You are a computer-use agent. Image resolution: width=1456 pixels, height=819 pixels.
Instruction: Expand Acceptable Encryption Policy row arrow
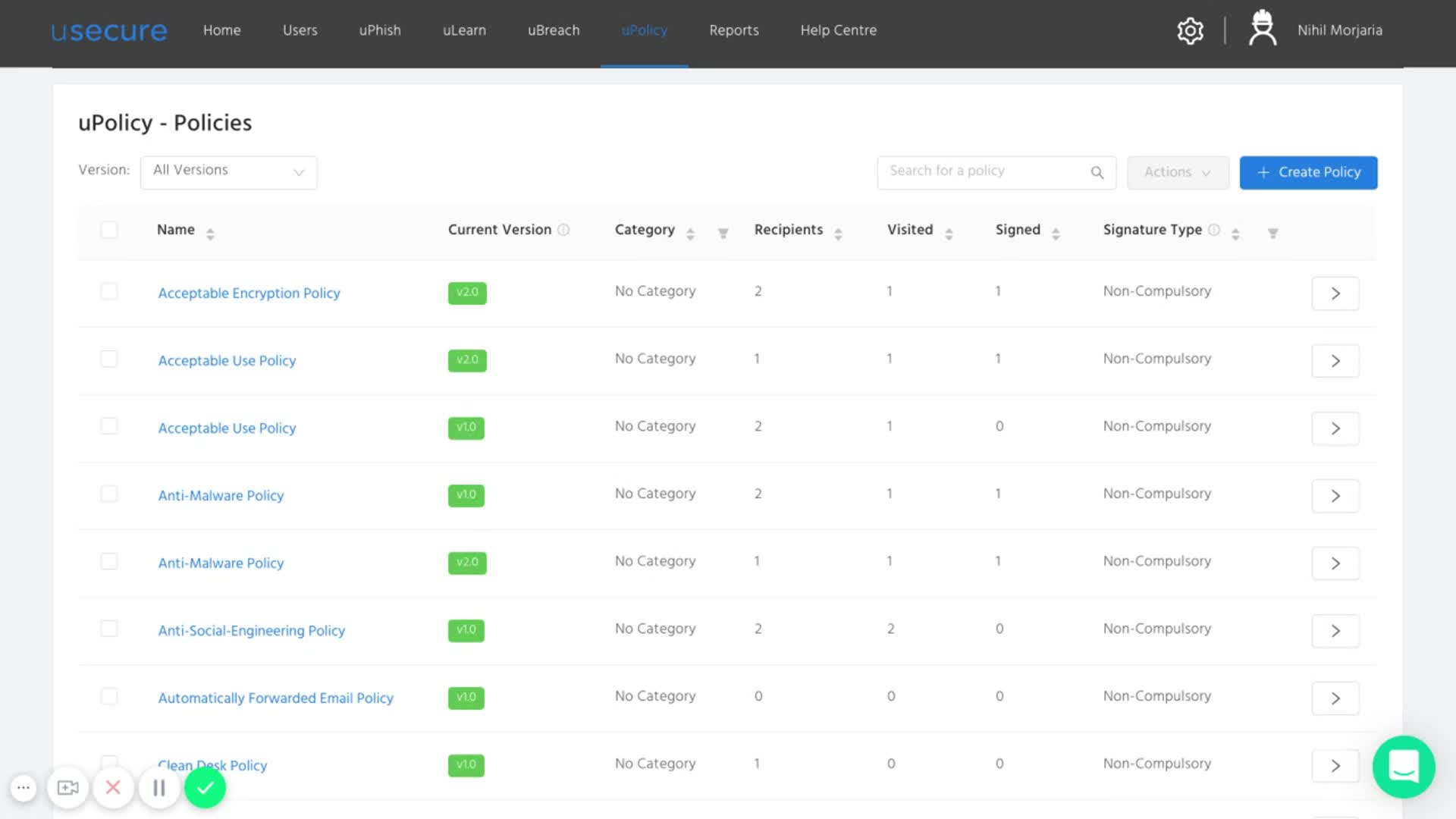point(1335,293)
